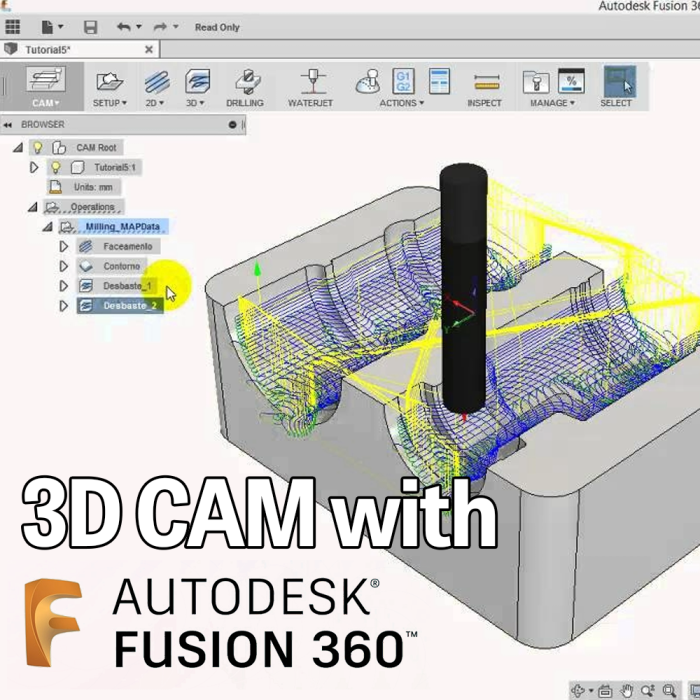This screenshot has width=700, height=700.
Task: Click the new Setup folder icon
Action: pyautogui.click(x=109, y=81)
